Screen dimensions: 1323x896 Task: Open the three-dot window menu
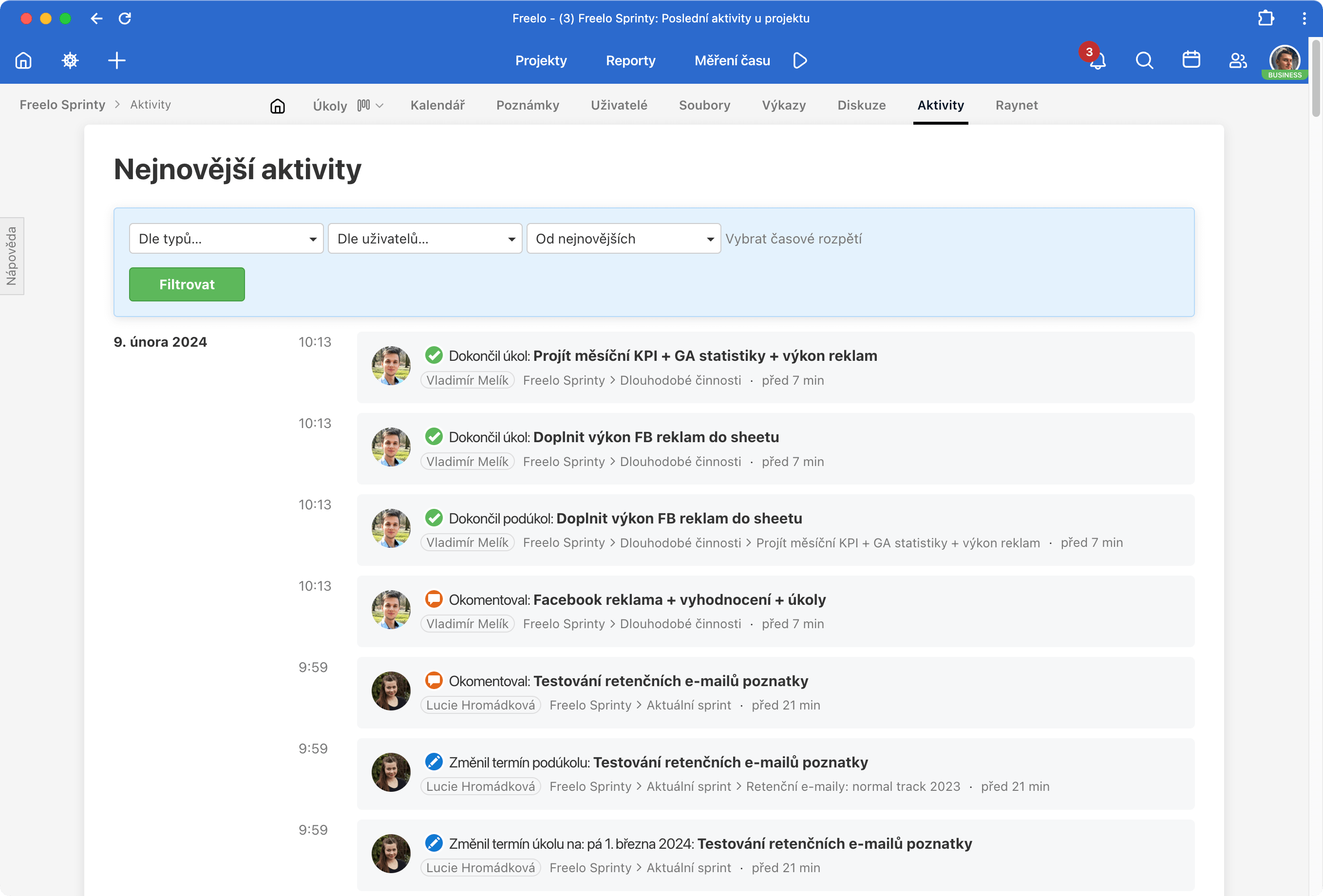[x=1304, y=18]
